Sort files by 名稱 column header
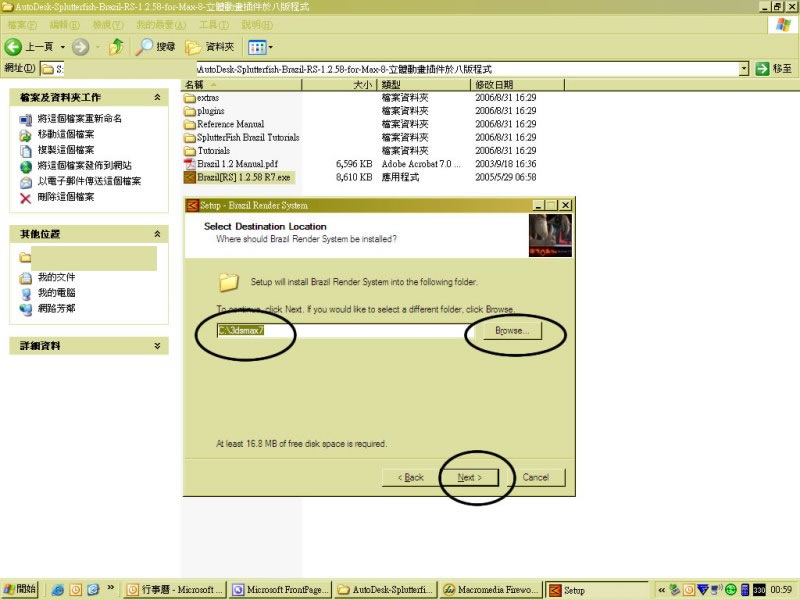This screenshot has height=600, width=800. [241, 85]
